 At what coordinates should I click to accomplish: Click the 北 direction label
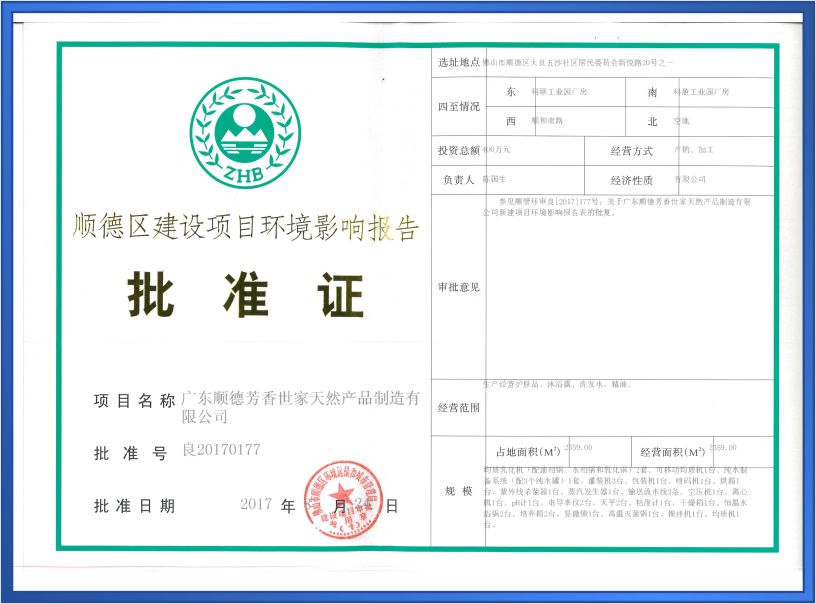pos(653,121)
